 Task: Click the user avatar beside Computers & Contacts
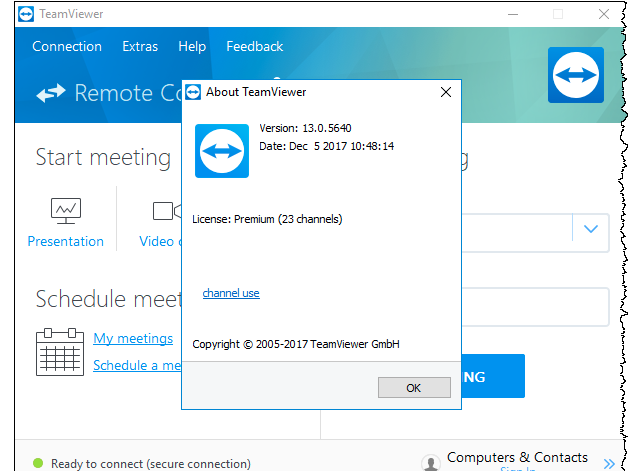coord(431,463)
